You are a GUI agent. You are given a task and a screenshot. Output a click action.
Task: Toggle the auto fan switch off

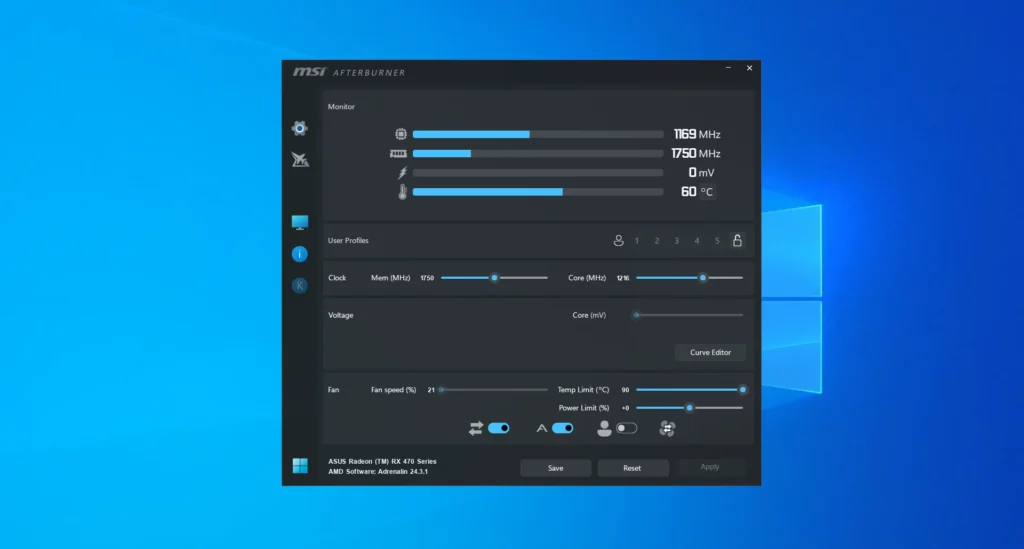(562, 428)
